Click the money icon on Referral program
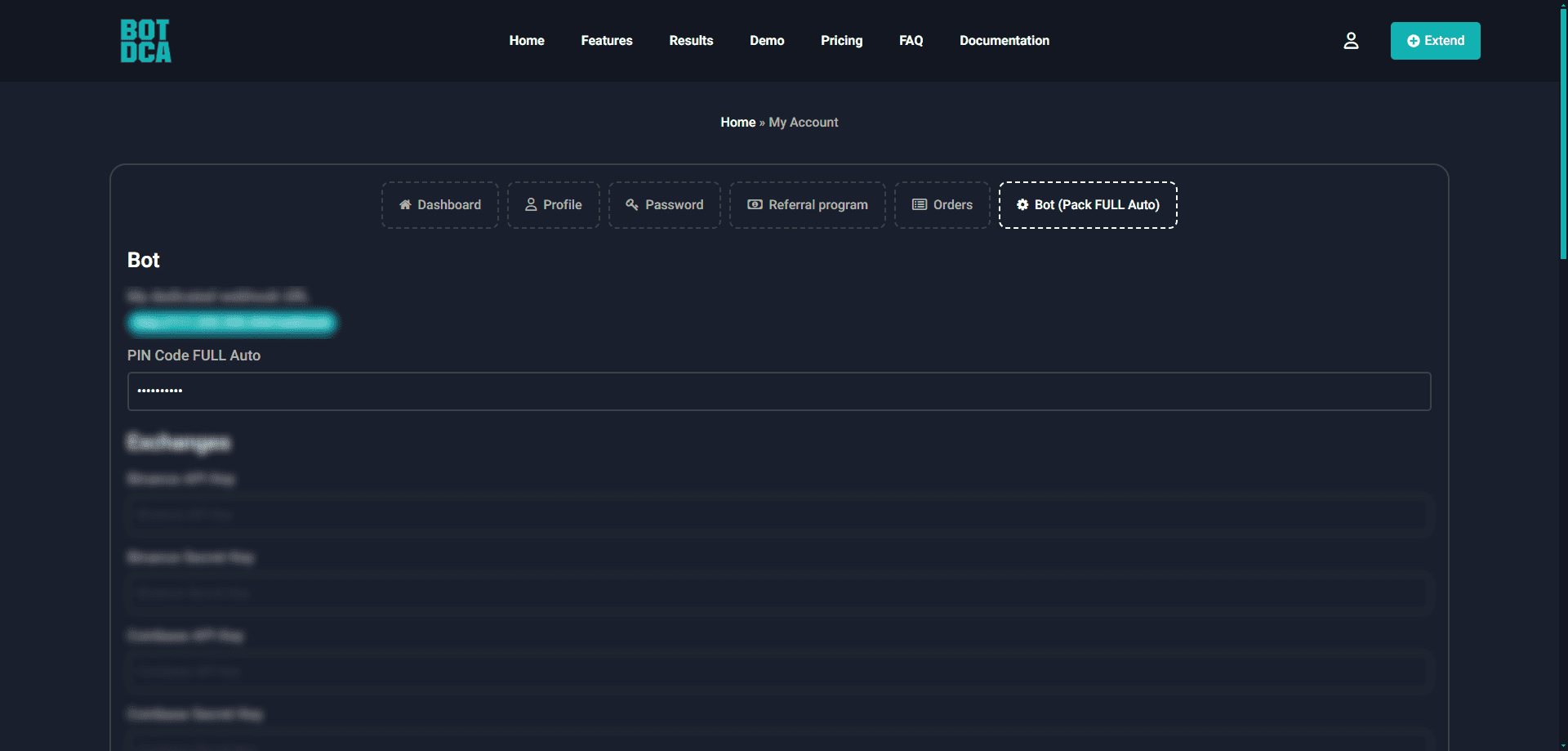 755,205
